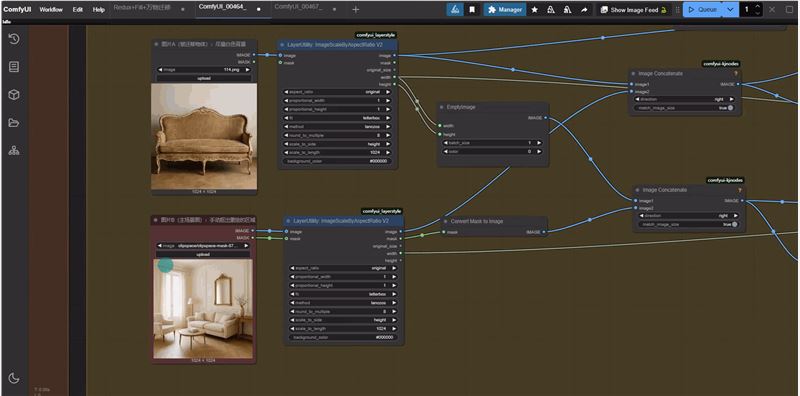Click the drag handle beside Queue button
This screenshot has width=800, height=396.
[x=678, y=9]
